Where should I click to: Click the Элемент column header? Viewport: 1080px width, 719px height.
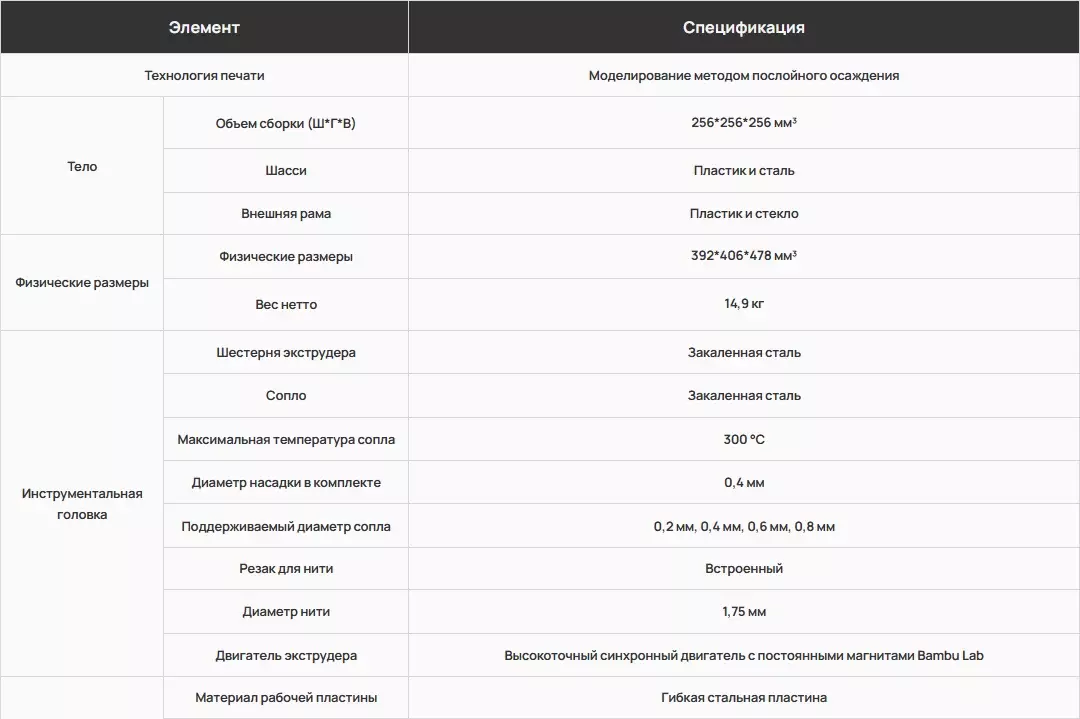[x=204, y=27]
